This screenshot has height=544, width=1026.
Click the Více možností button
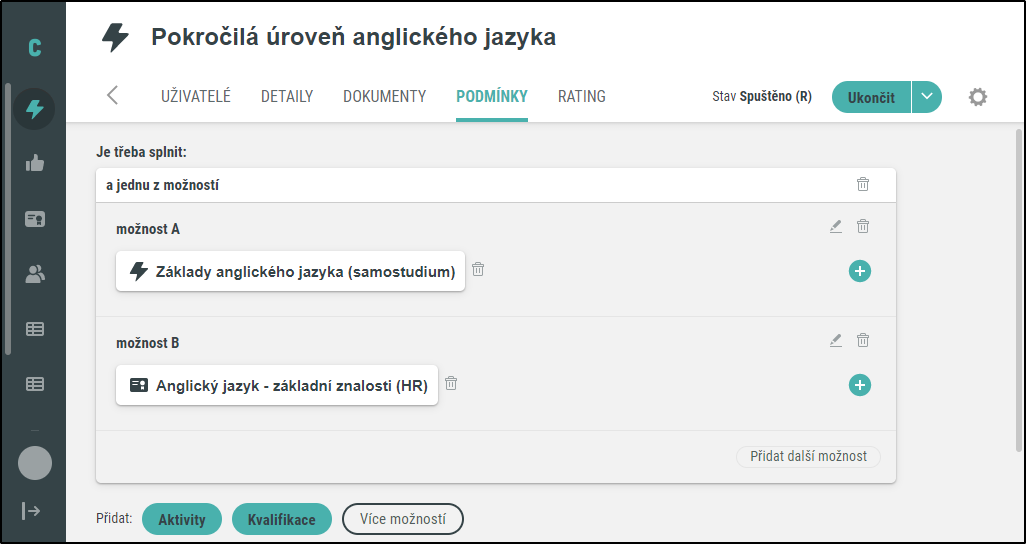(403, 520)
